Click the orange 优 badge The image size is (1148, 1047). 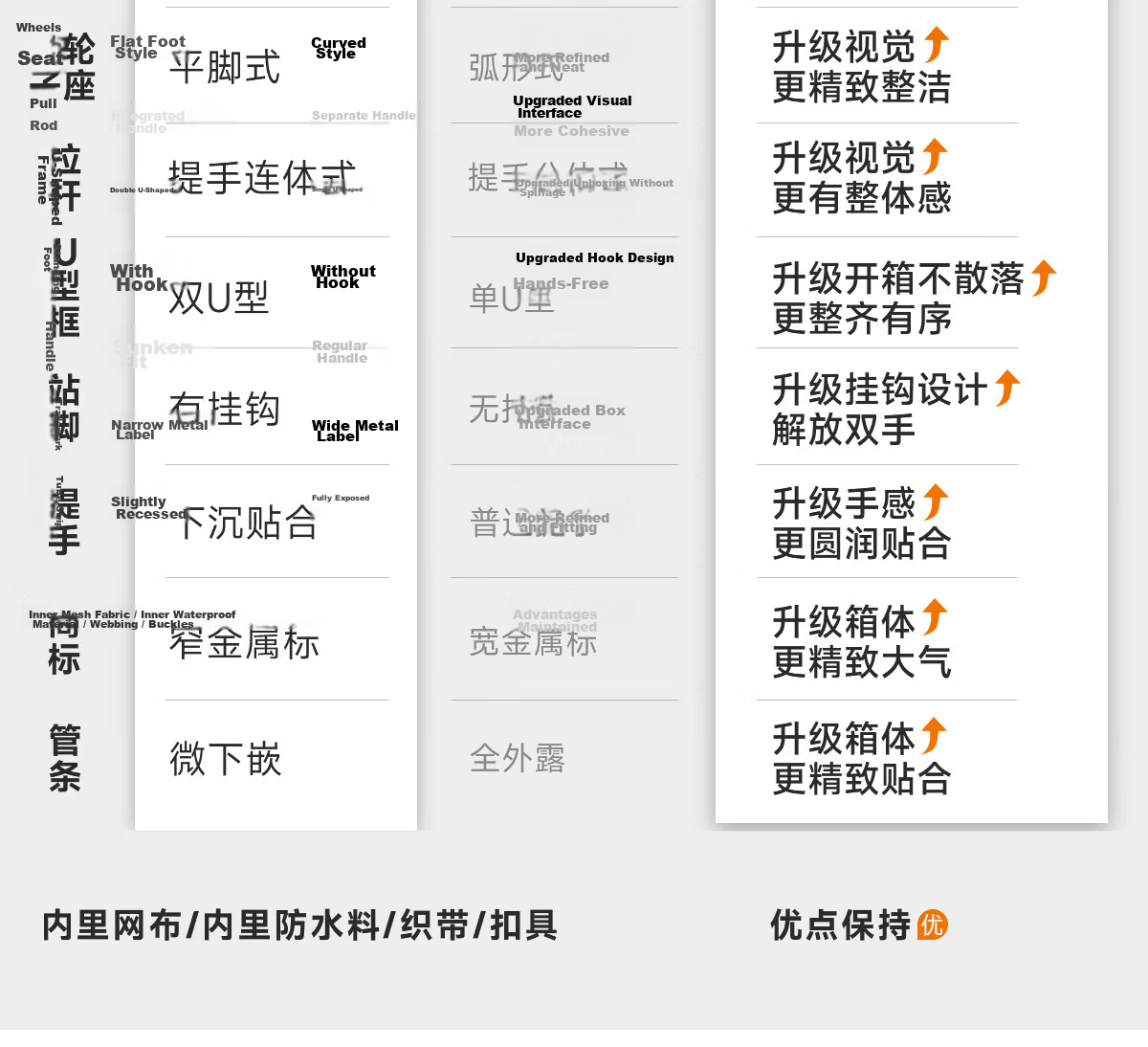(x=933, y=924)
